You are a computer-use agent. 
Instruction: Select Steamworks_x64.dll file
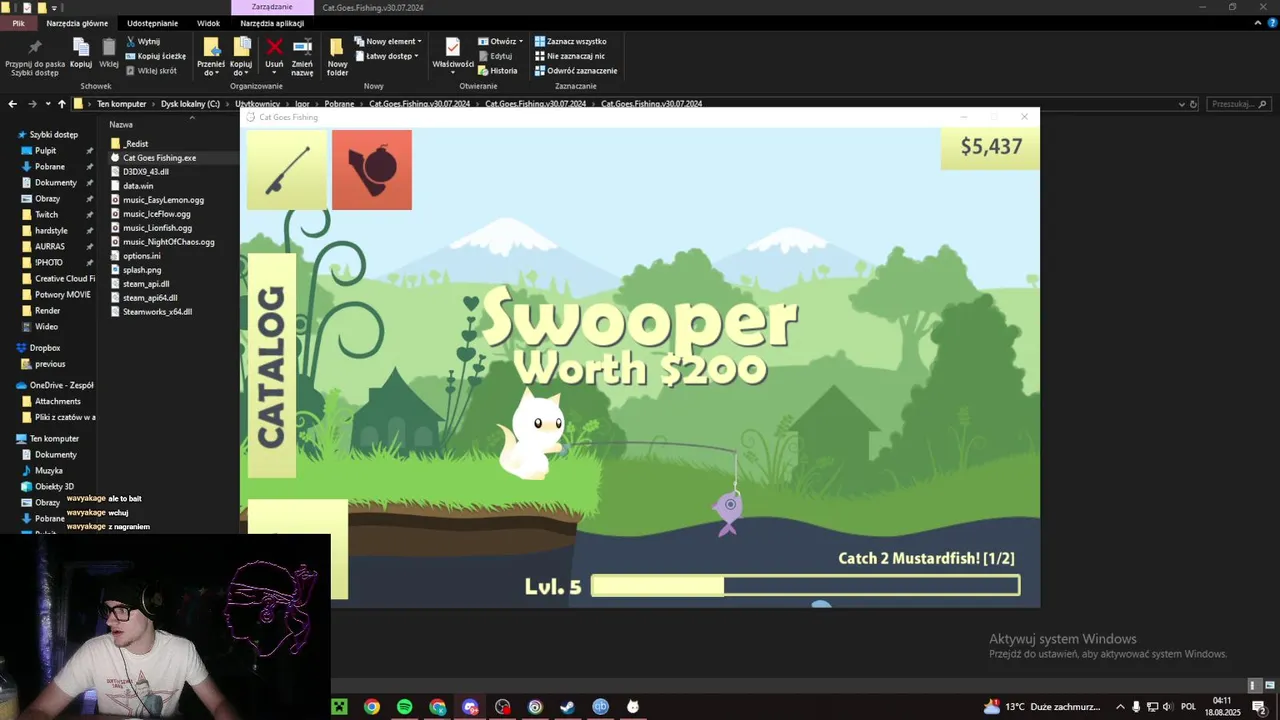157,312
